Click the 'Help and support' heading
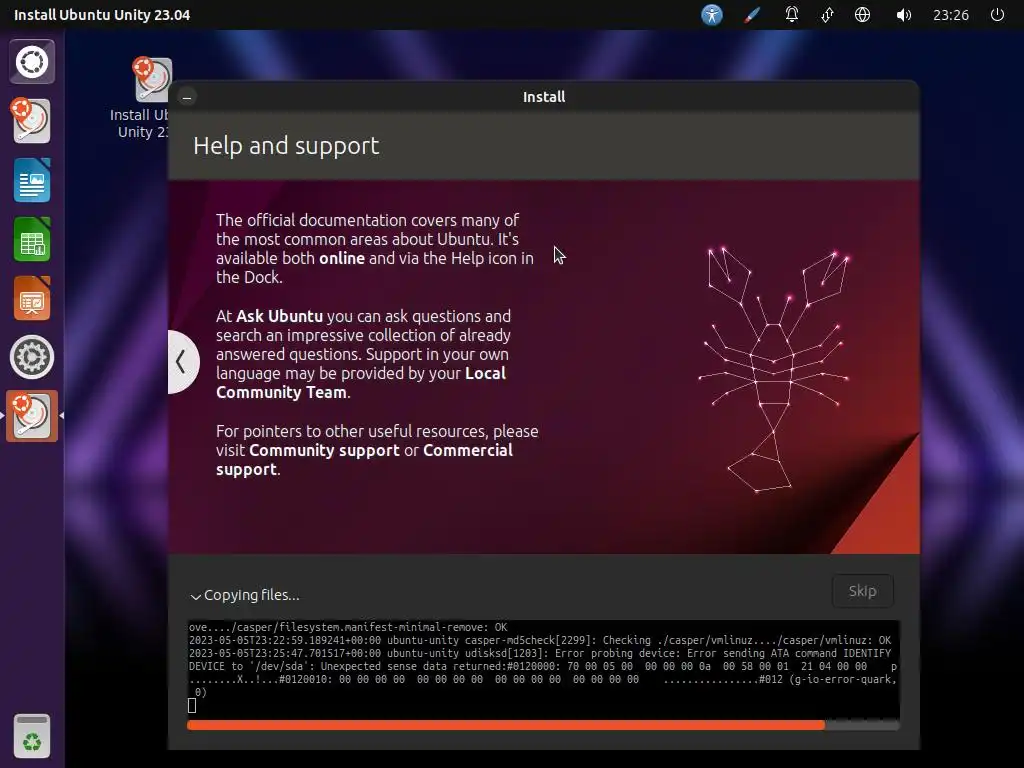Screen dimensions: 1024x768 point(286,146)
